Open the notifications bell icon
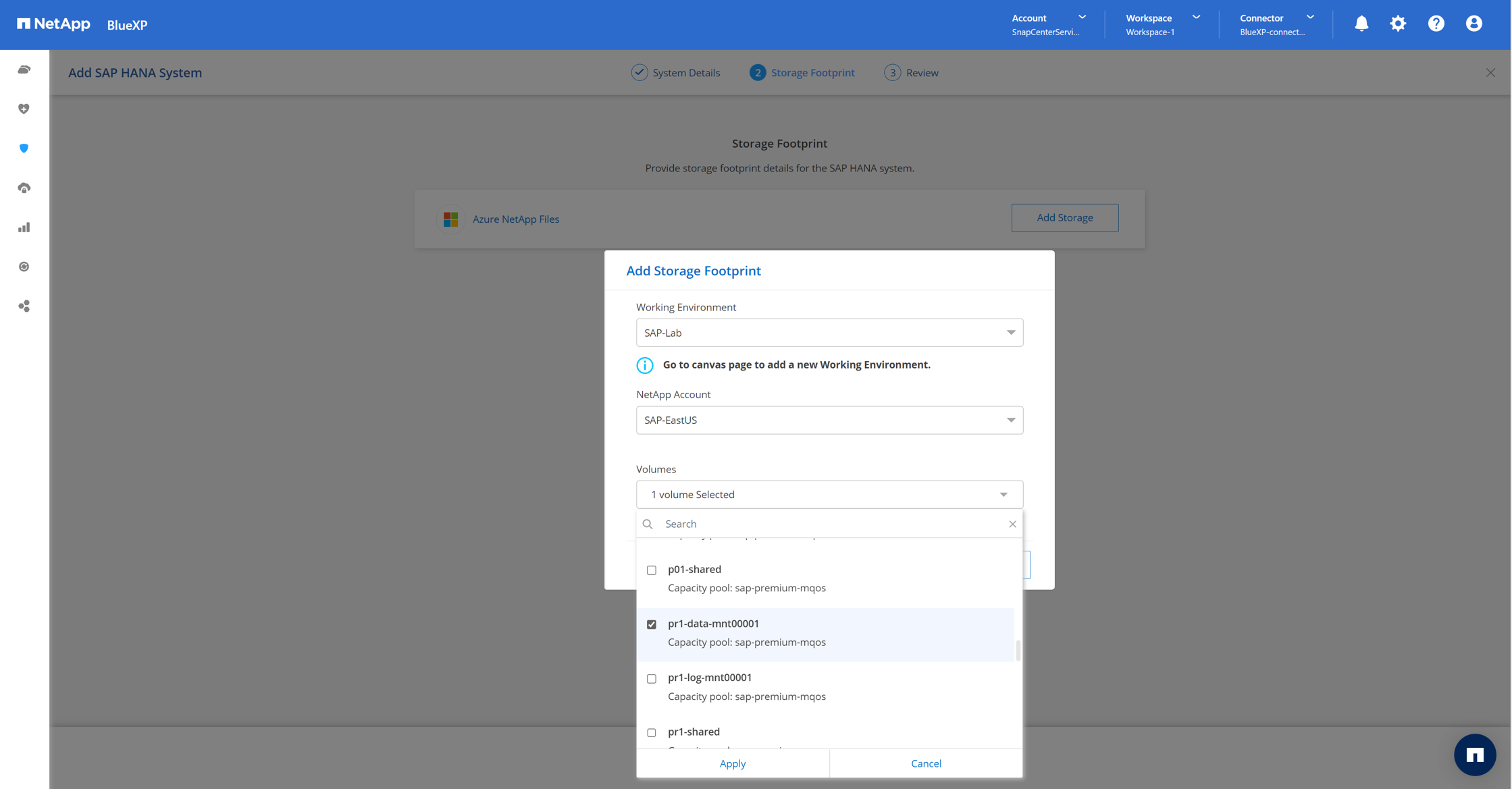 pos(1361,24)
